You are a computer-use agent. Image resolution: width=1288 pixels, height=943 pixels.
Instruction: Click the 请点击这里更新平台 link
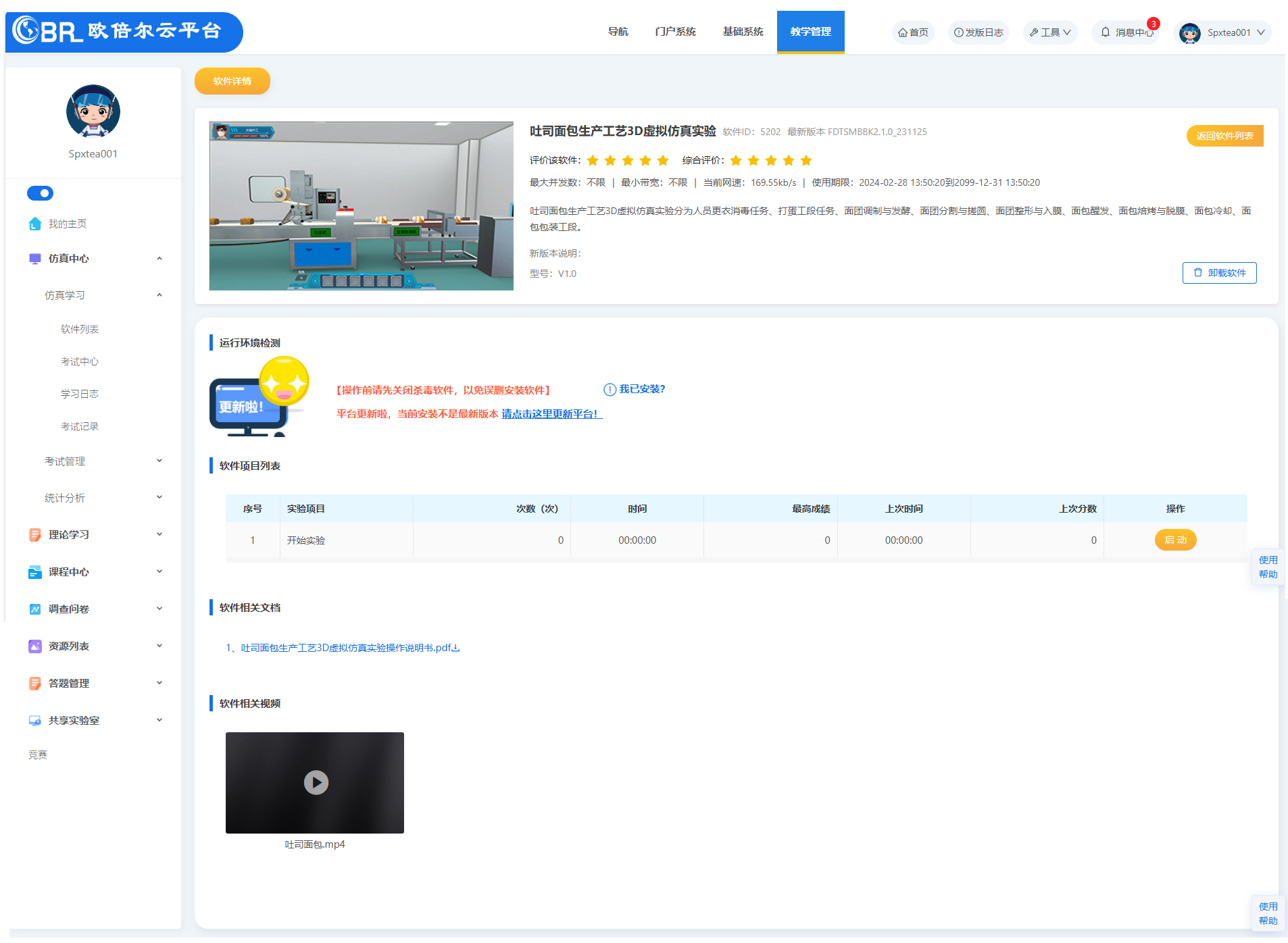coord(552,414)
